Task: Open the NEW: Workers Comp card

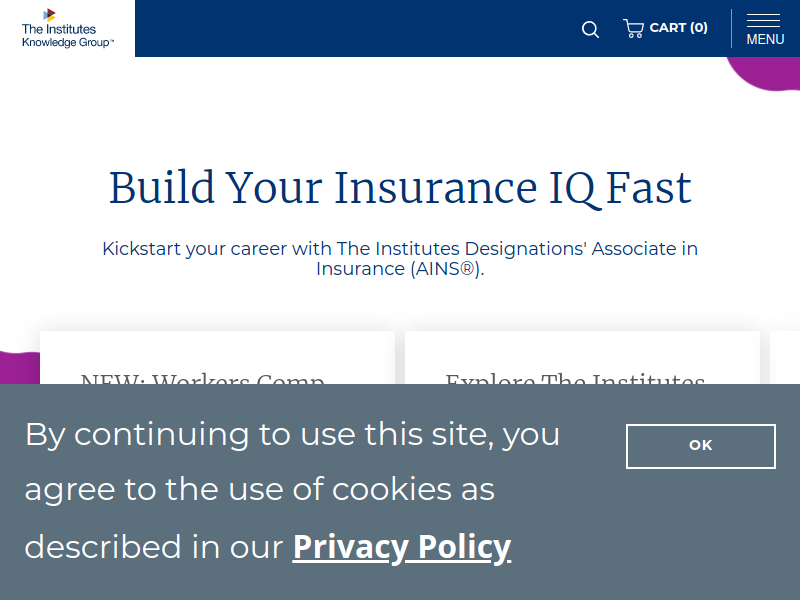Action: tap(217, 357)
